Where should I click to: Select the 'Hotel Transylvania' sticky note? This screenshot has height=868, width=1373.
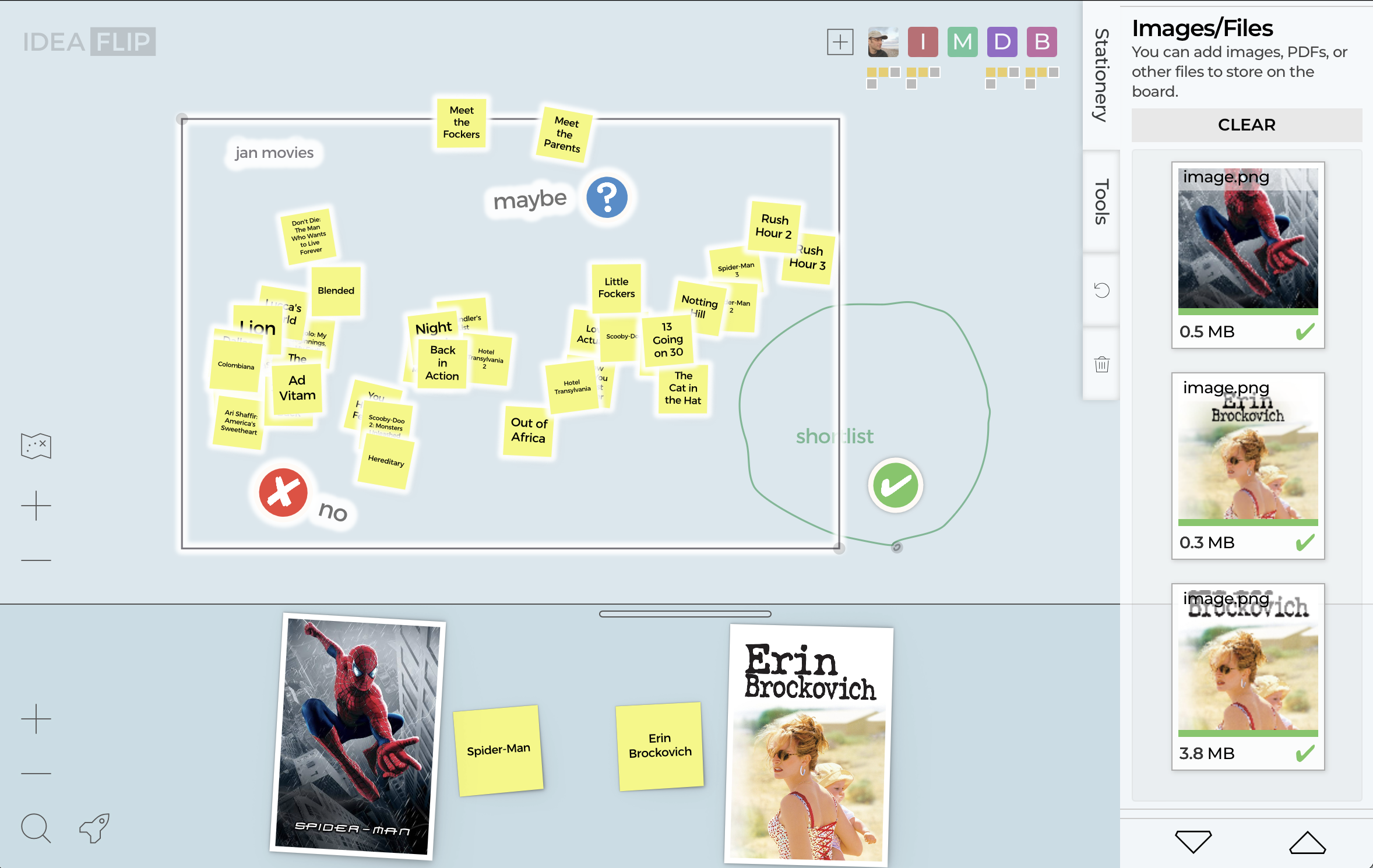click(572, 386)
